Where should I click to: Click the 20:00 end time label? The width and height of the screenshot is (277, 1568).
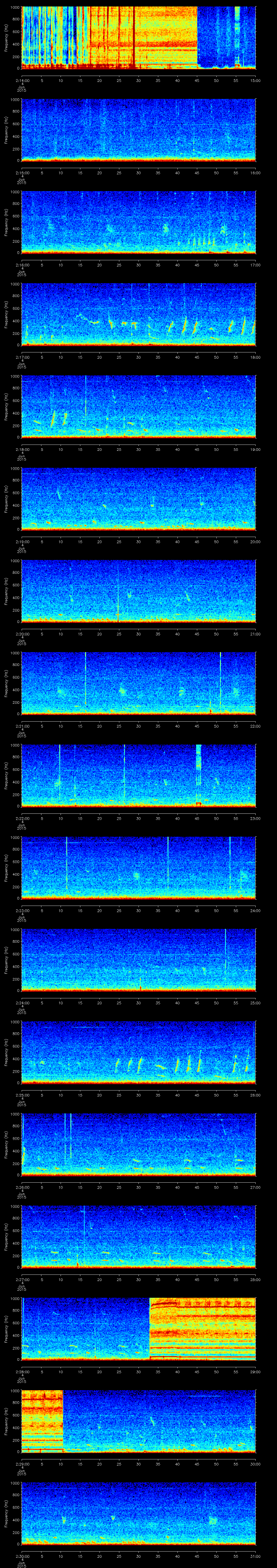255,542
